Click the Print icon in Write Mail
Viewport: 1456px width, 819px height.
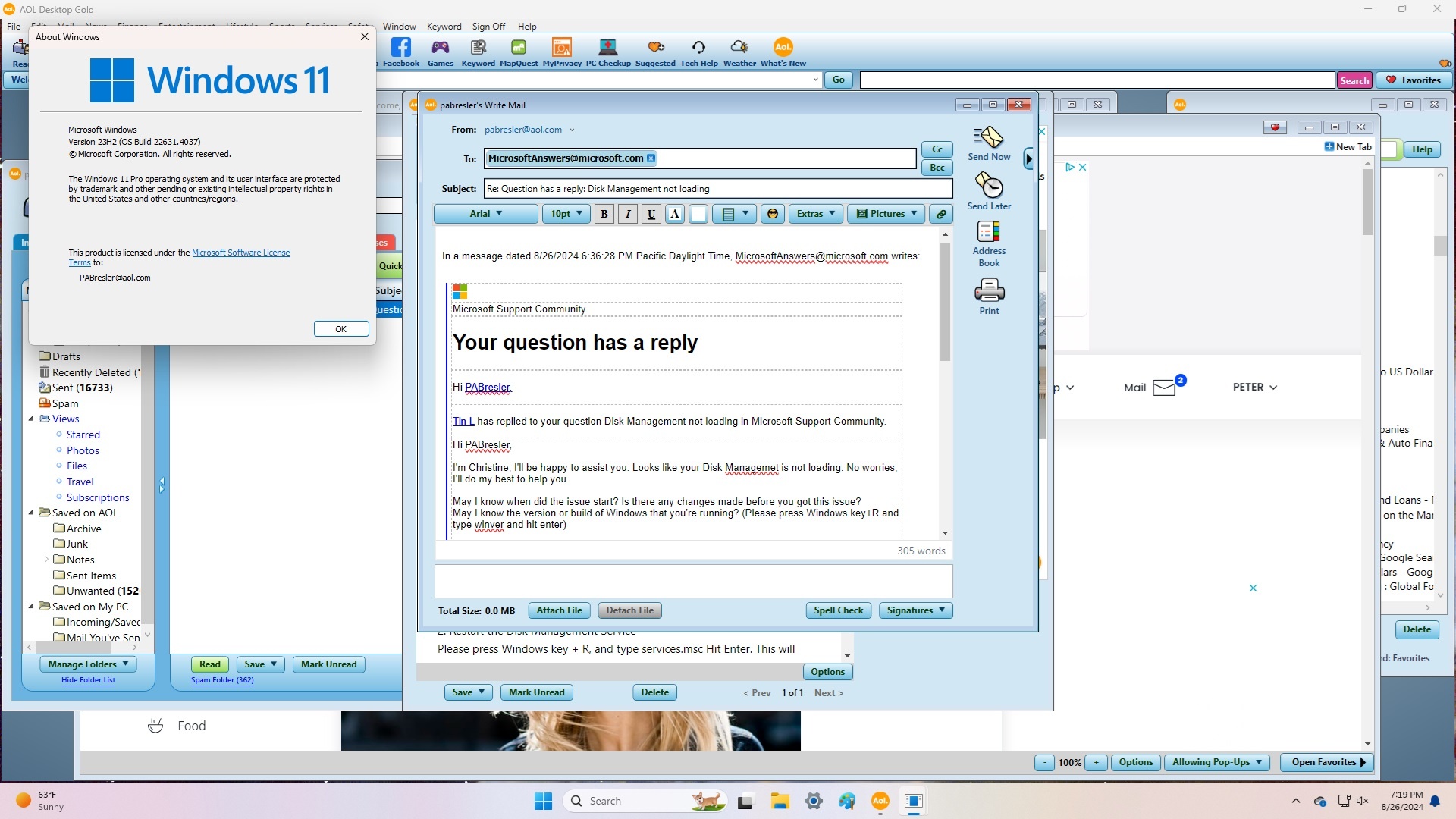(988, 290)
